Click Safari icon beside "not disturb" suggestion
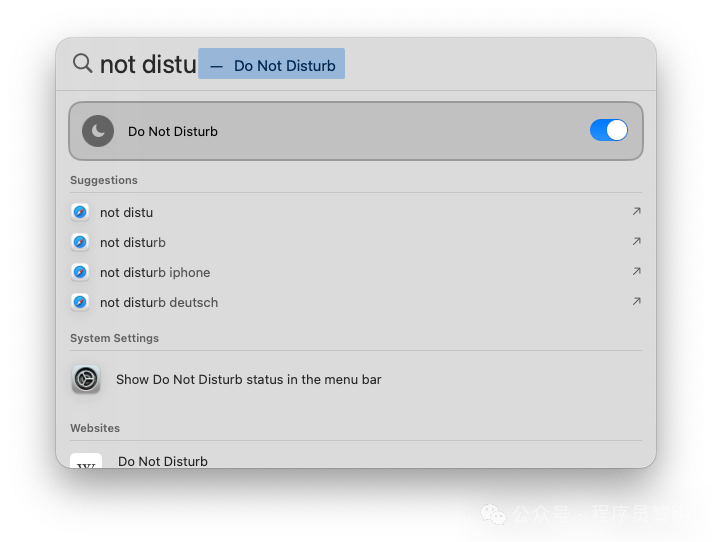Screen dimensions: 712x542 pyautogui.click(x=80, y=242)
